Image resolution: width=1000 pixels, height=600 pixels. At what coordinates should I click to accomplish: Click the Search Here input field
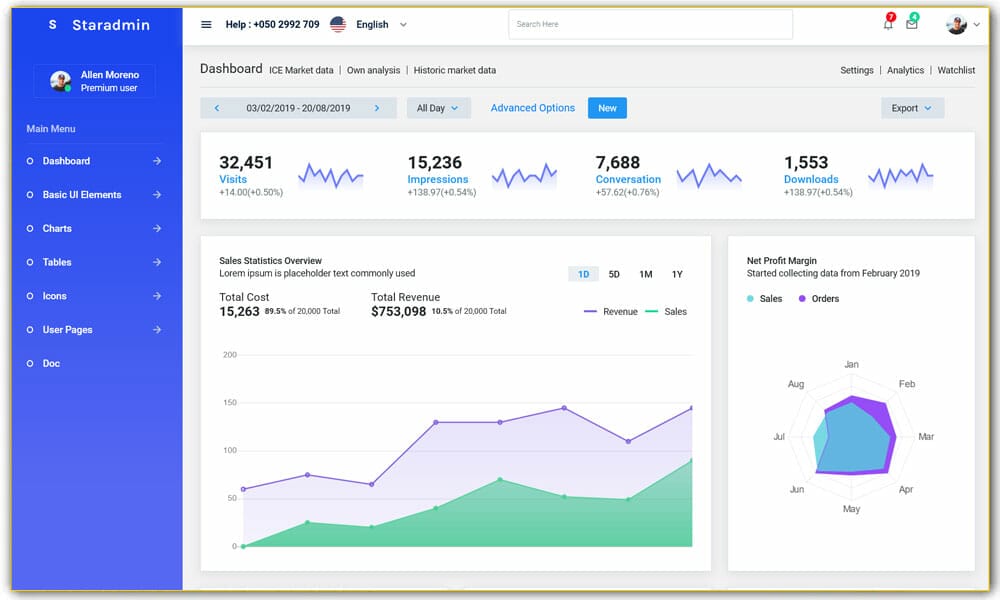pyautogui.click(x=650, y=25)
